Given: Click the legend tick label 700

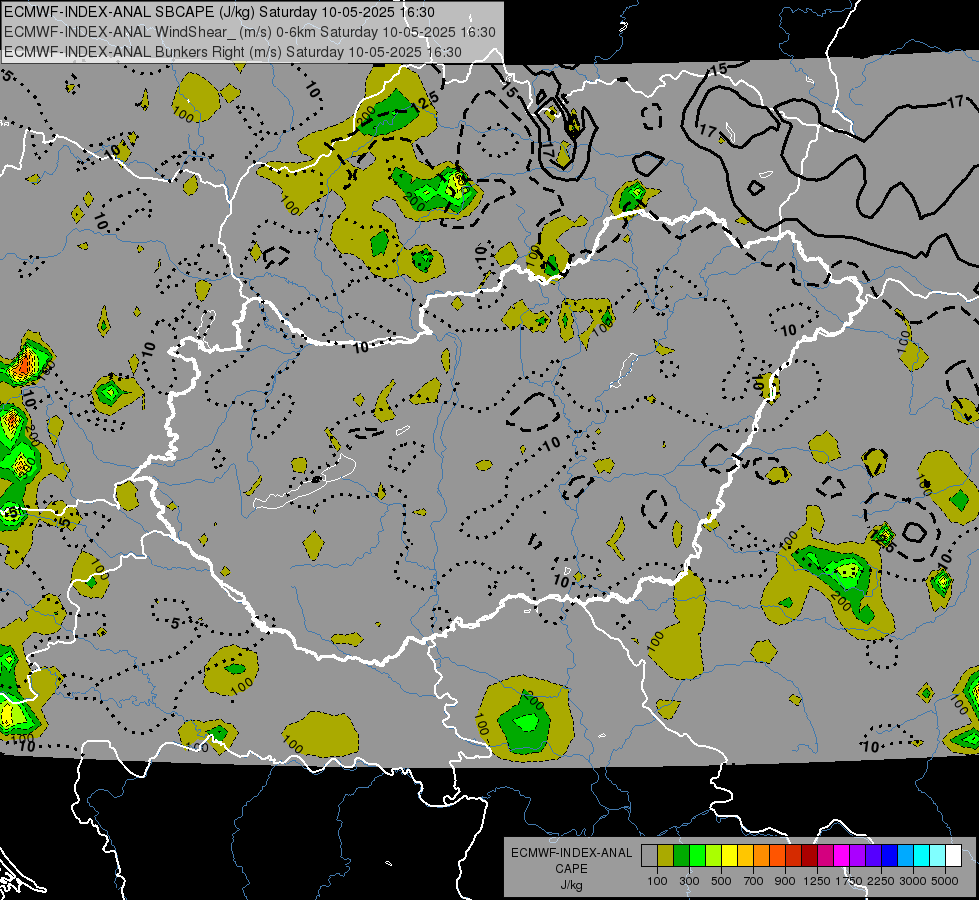Looking at the screenshot, I should coord(754,881).
